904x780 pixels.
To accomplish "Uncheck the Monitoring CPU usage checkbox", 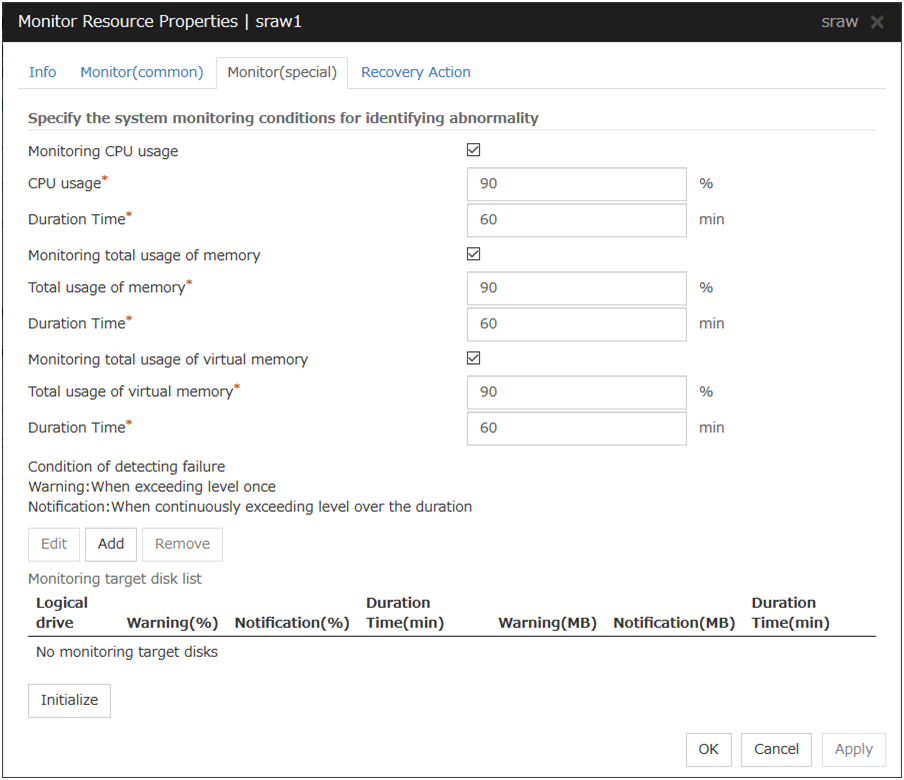I will click(x=474, y=150).
